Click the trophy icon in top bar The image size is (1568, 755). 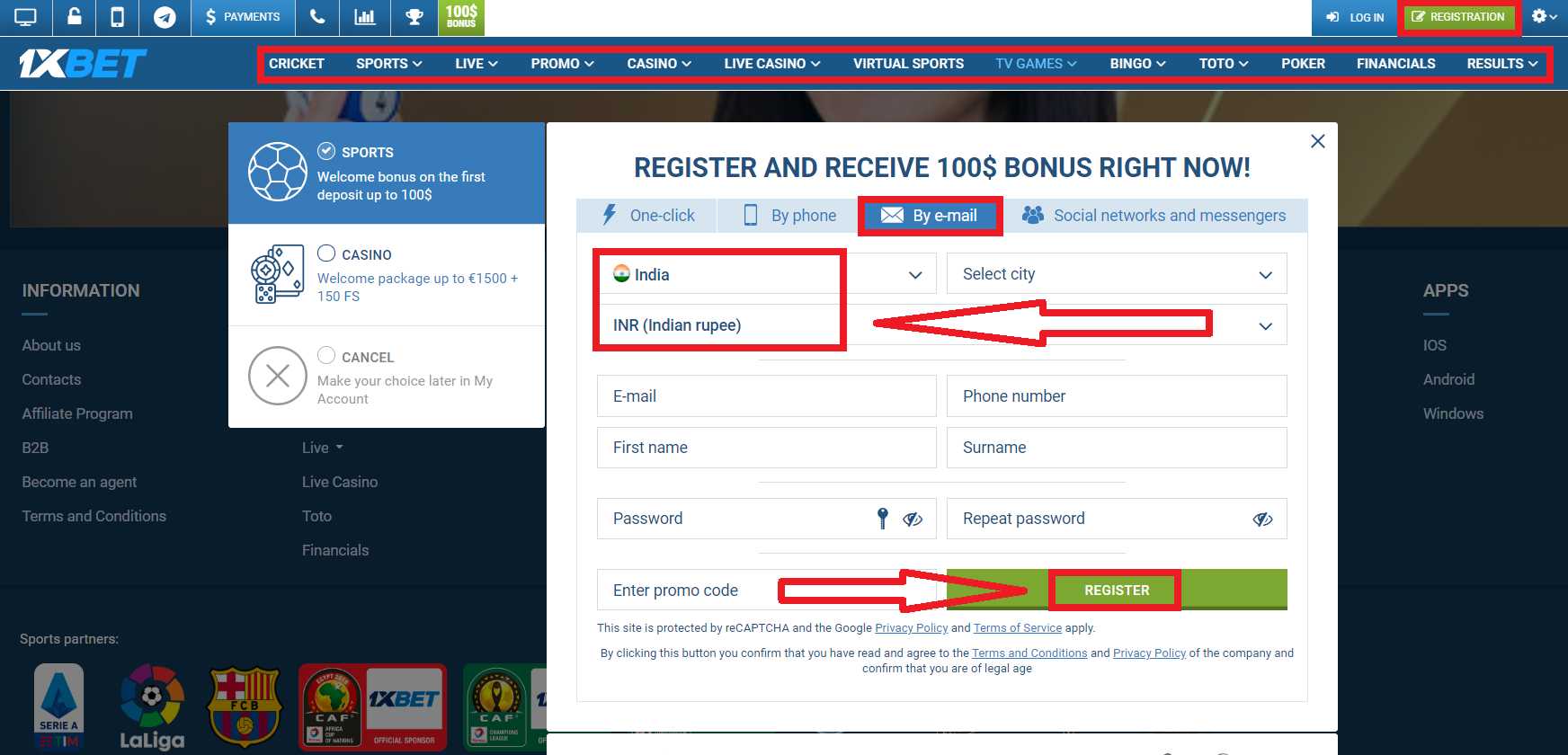point(414,17)
